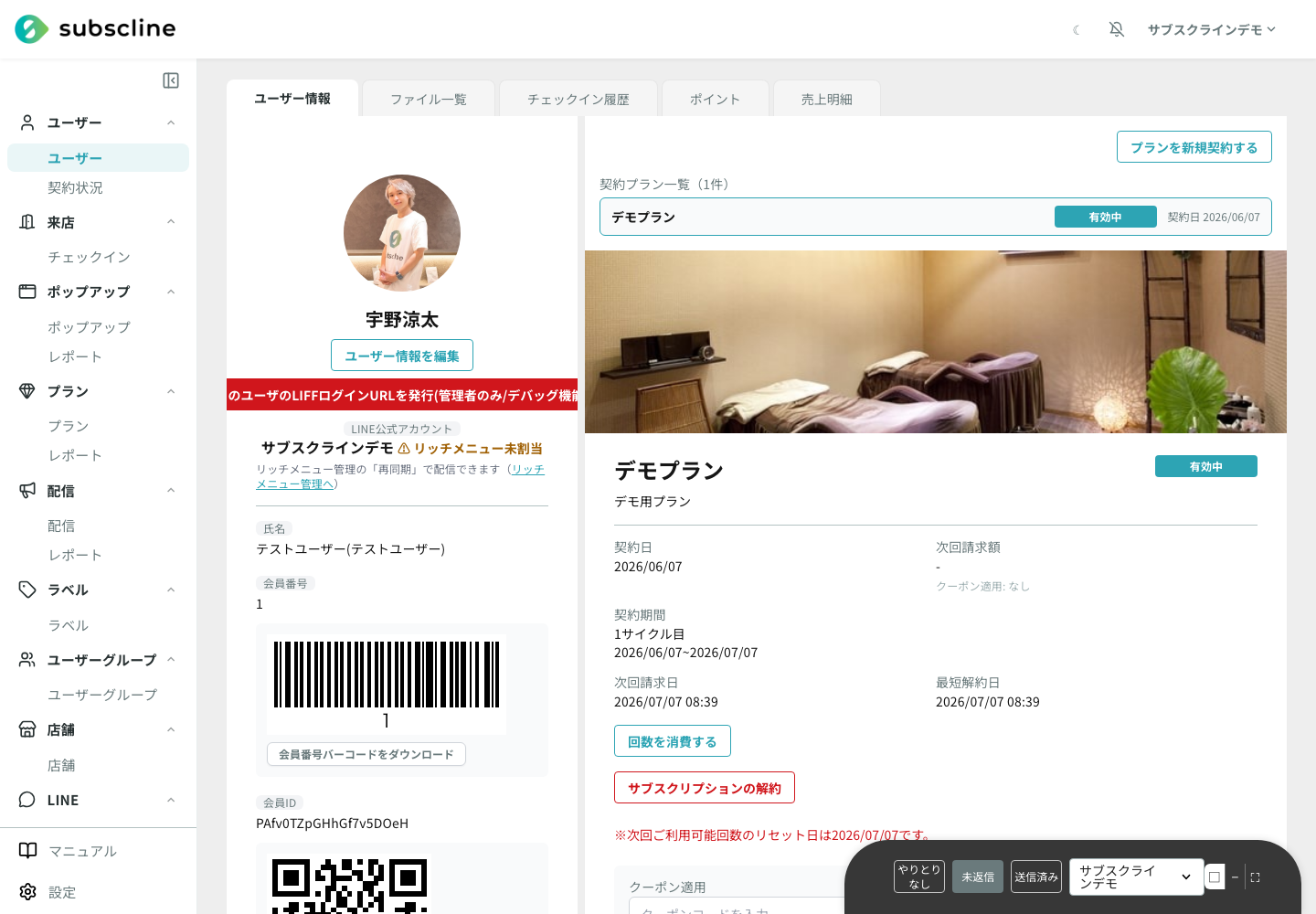Tick the checkbox in the chat bar

[x=1215, y=877]
